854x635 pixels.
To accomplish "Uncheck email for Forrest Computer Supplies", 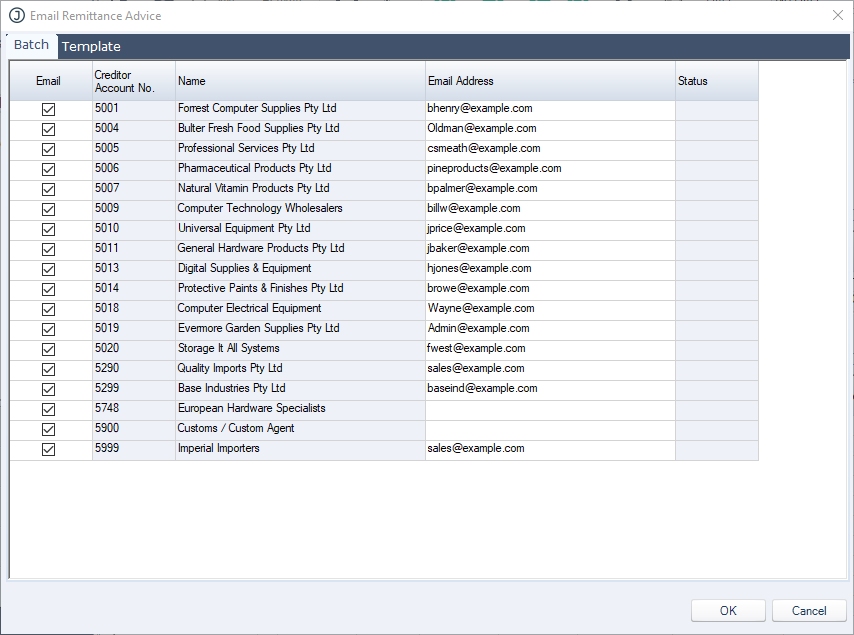I will point(48,109).
